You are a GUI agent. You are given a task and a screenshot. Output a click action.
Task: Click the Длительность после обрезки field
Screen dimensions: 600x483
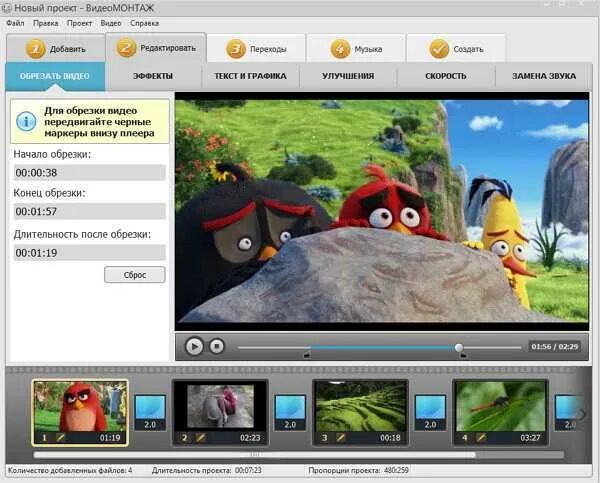(x=90, y=253)
